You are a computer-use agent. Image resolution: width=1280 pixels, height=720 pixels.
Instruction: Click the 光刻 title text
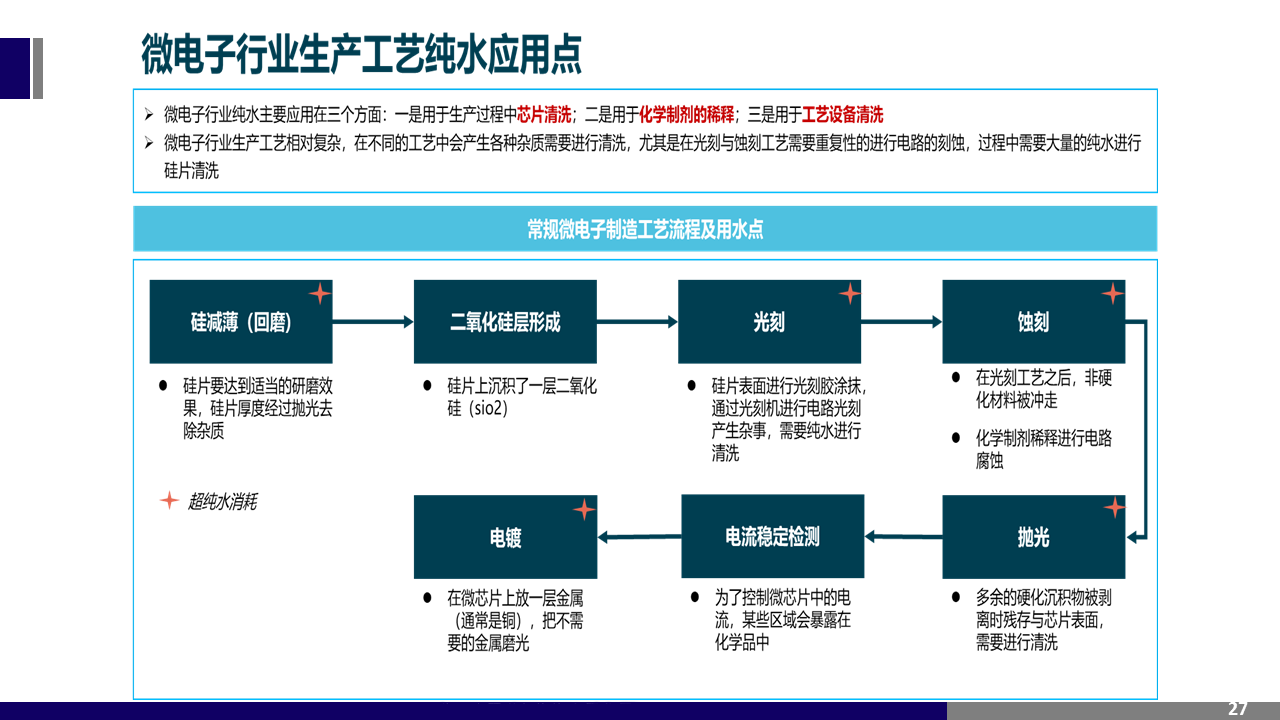tap(769, 322)
